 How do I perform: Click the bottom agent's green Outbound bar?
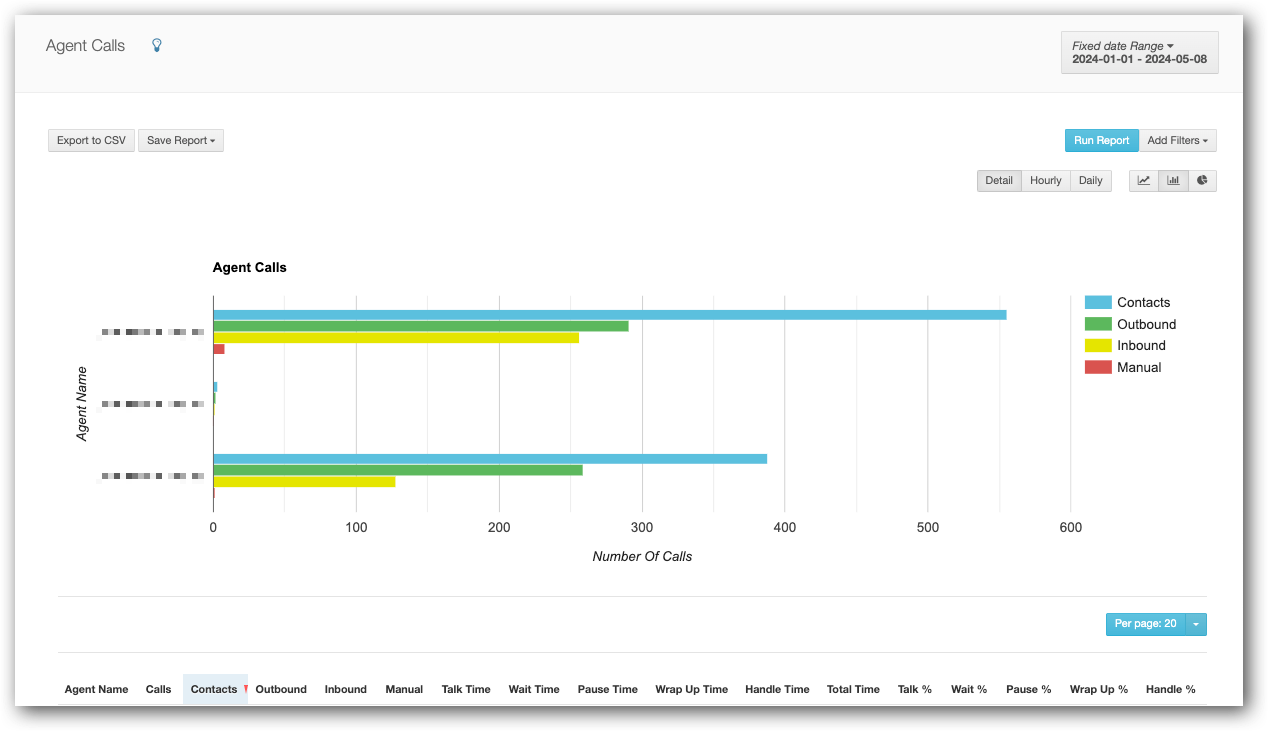pyautogui.click(x=398, y=470)
